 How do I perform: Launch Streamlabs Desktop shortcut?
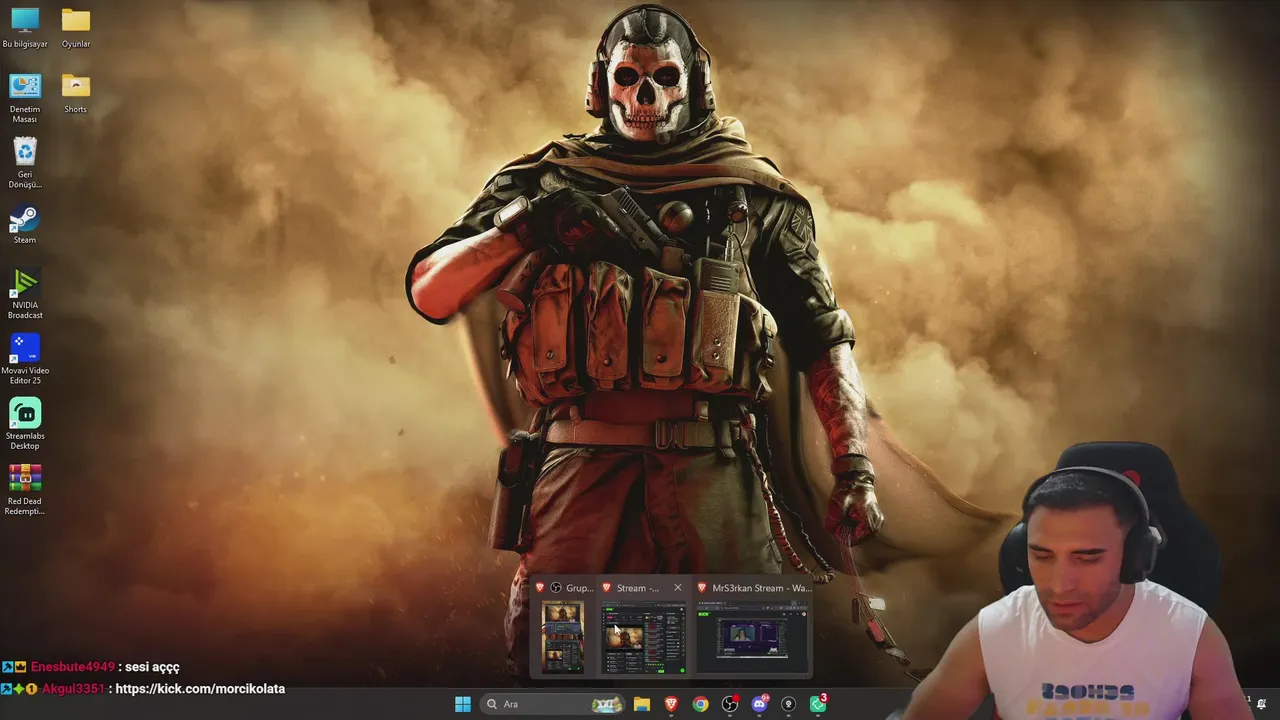25,424
